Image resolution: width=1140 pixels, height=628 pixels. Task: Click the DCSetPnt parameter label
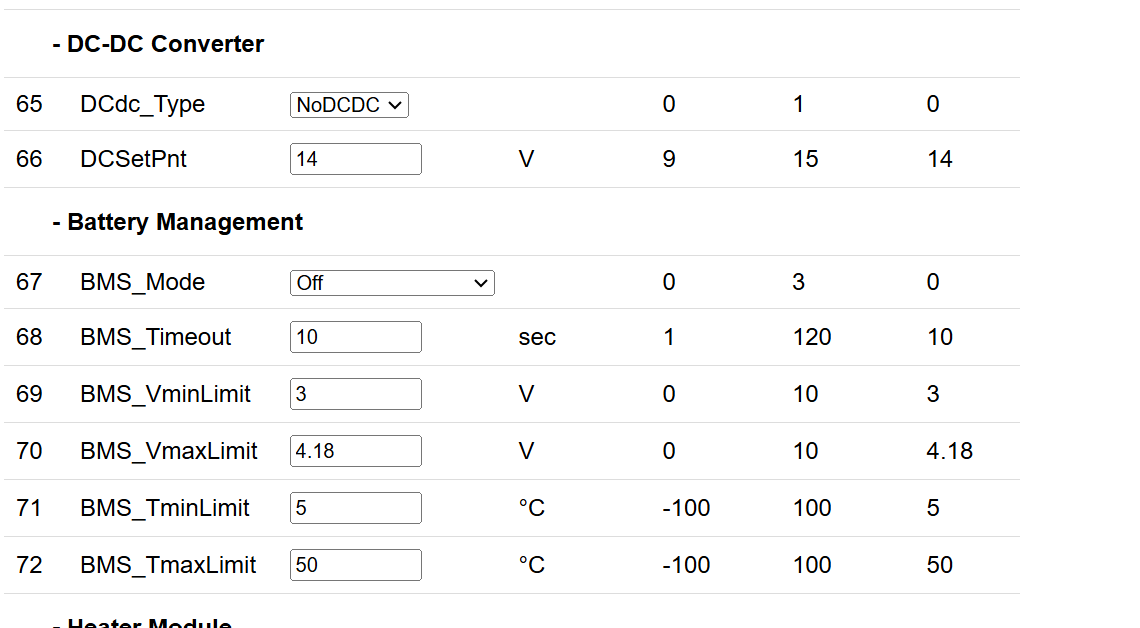click(133, 159)
